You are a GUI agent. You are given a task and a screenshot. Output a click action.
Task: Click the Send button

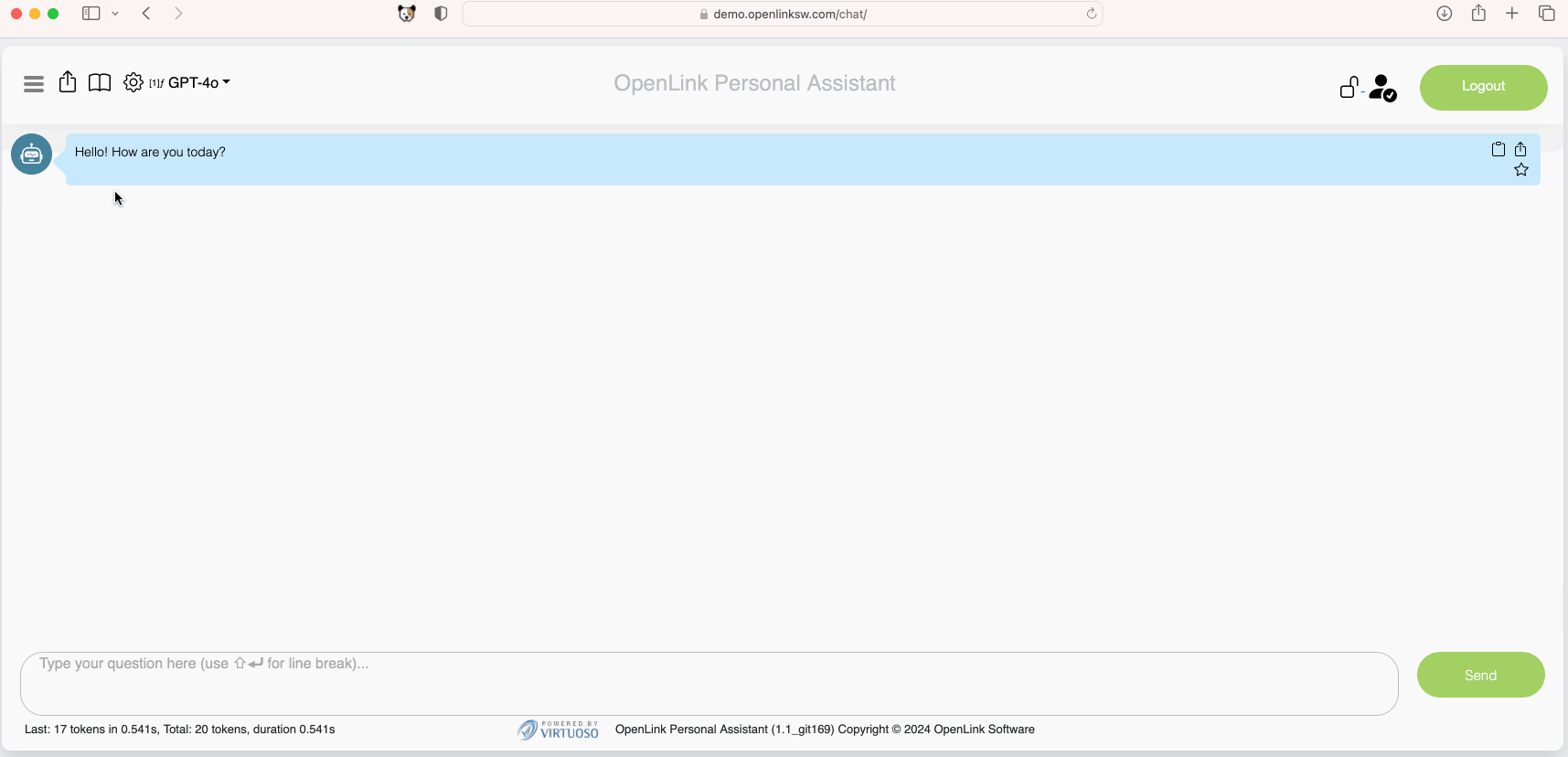click(x=1480, y=675)
